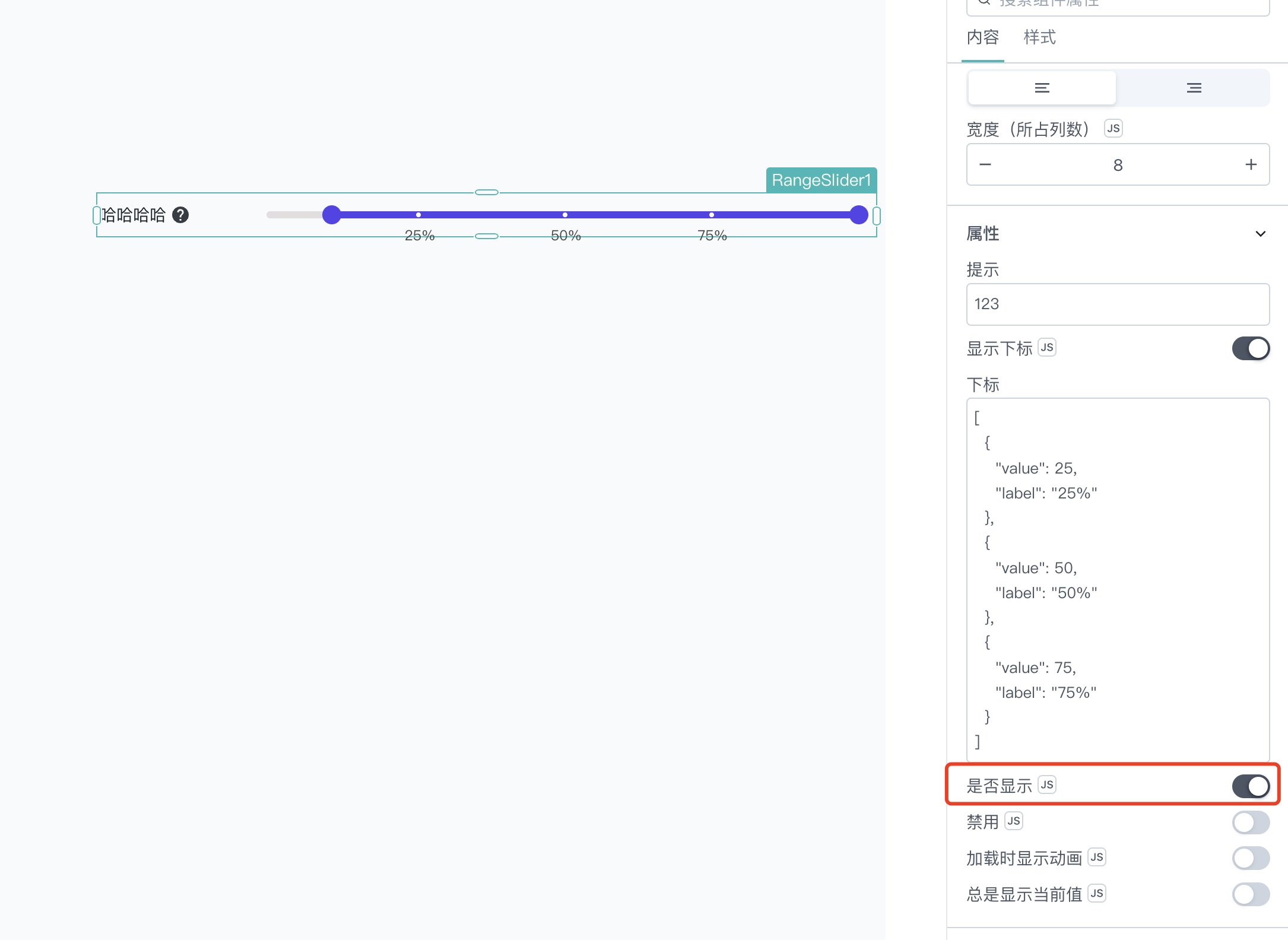The image size is (1288, 940).
Task: Turn off the 是否显示 toggle
Action: (x=1250, y=786)
